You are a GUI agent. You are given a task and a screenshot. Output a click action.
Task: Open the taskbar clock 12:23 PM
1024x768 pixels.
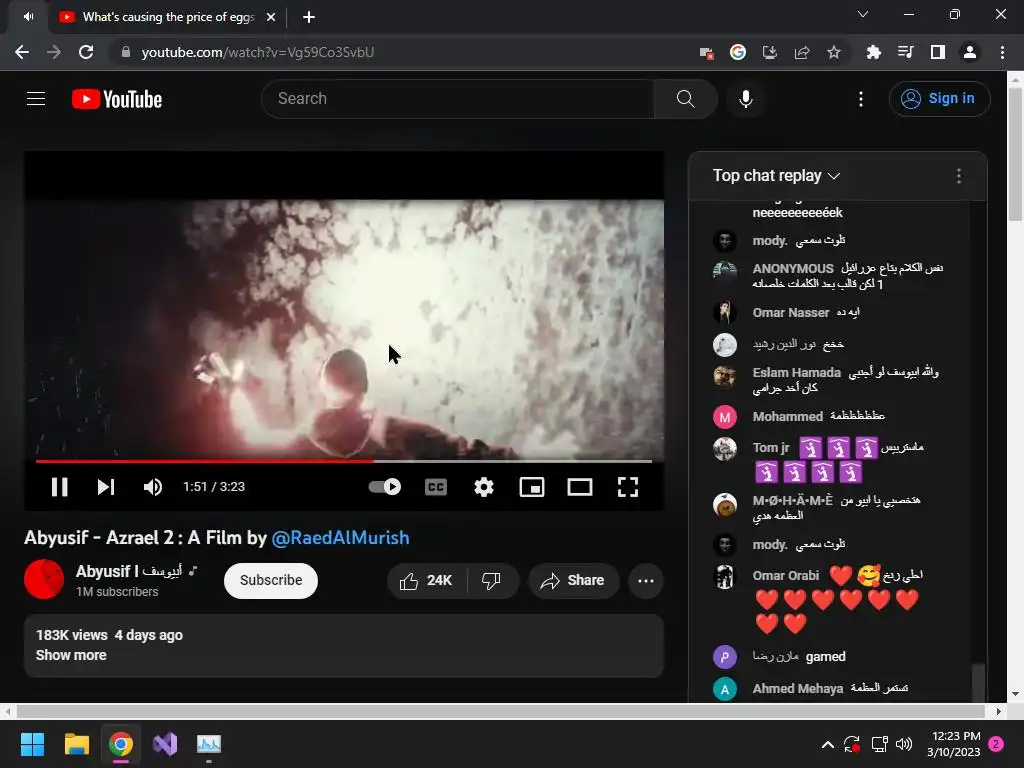953,744
